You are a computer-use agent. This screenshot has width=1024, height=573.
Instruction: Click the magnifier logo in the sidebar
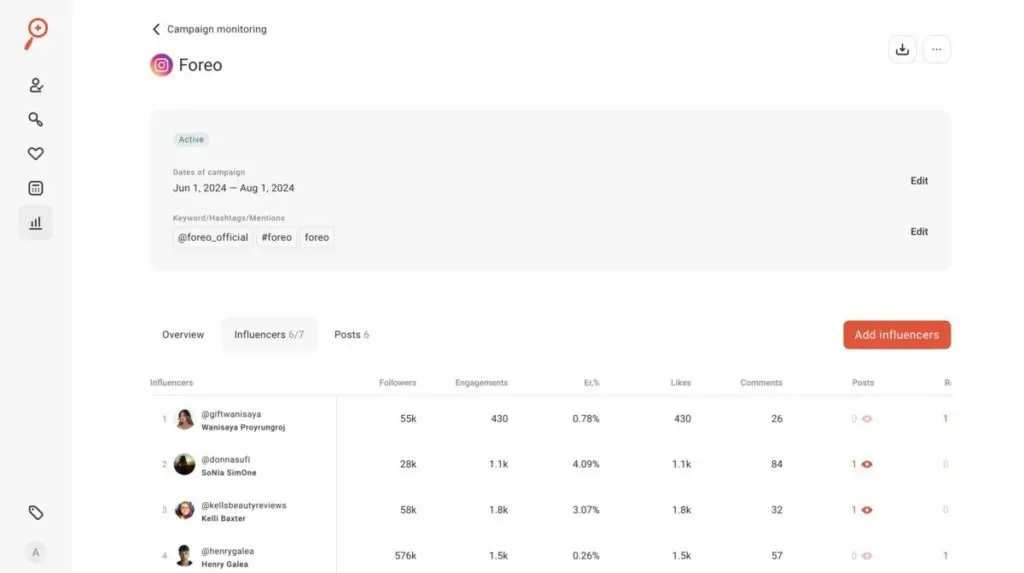[36, 32]
